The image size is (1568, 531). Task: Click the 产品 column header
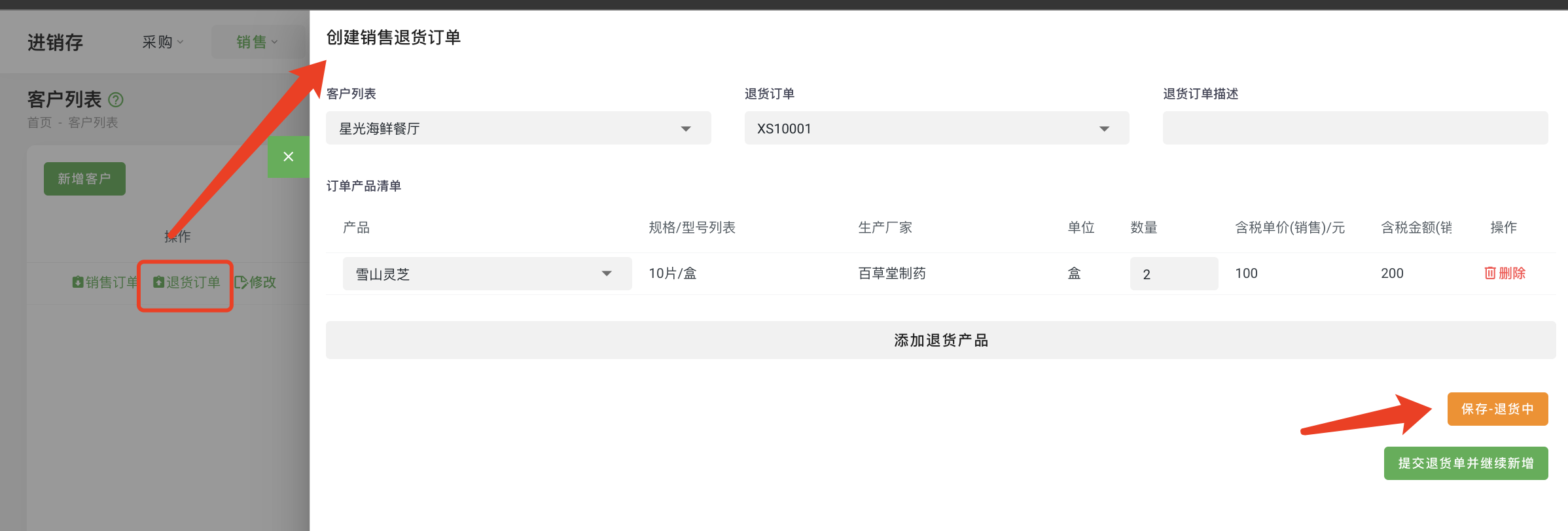(356, 228)
